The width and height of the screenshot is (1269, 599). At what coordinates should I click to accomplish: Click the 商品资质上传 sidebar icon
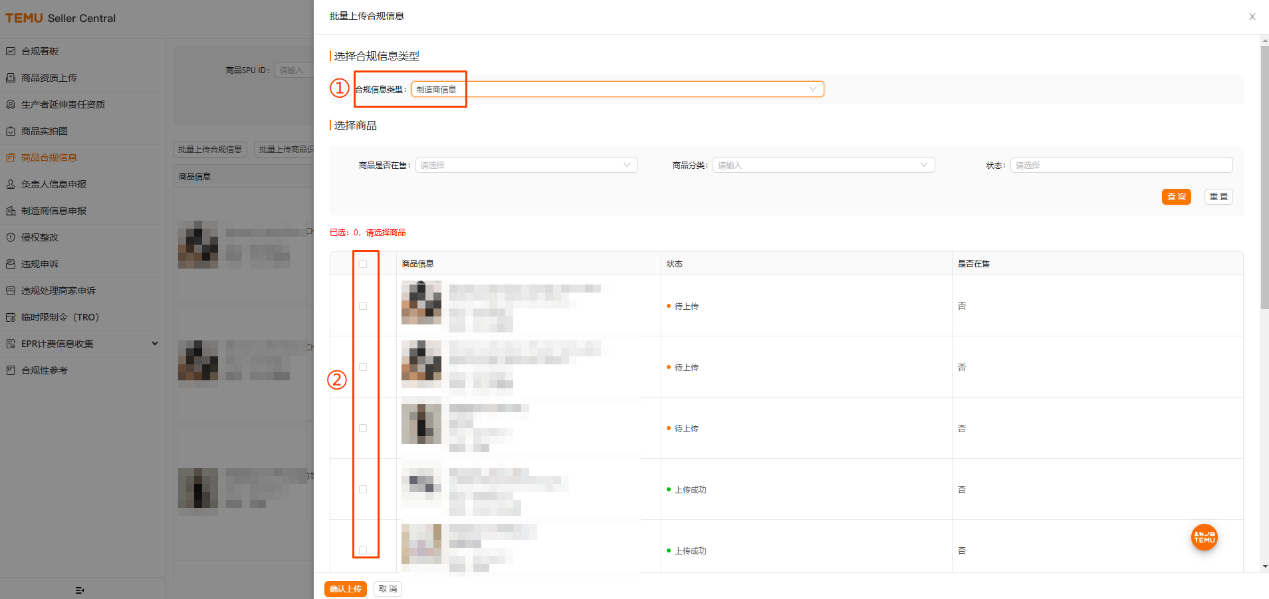point(10,78)
